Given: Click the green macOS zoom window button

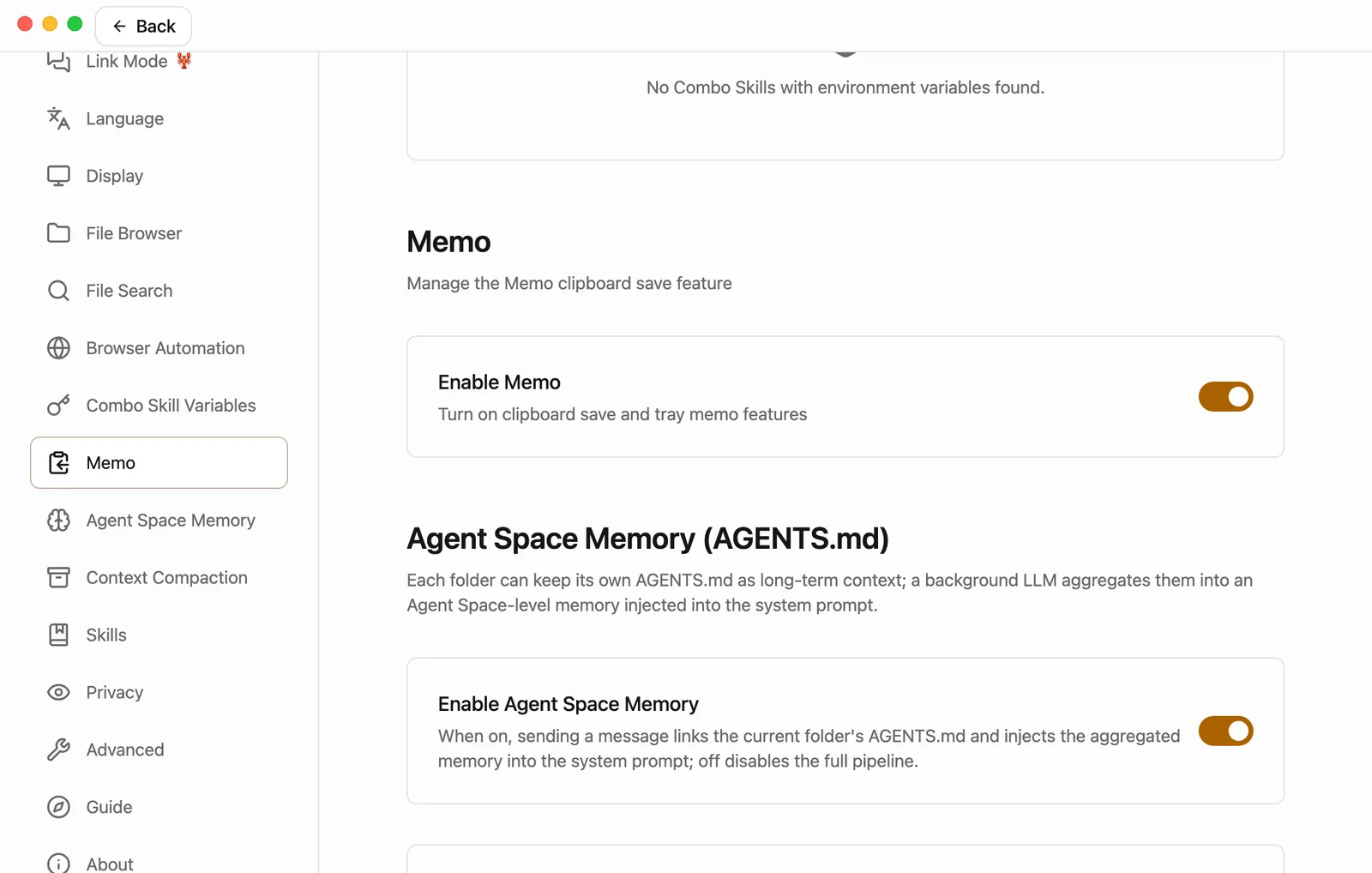Looking at the screenshot, I should (x=75, y=24).
